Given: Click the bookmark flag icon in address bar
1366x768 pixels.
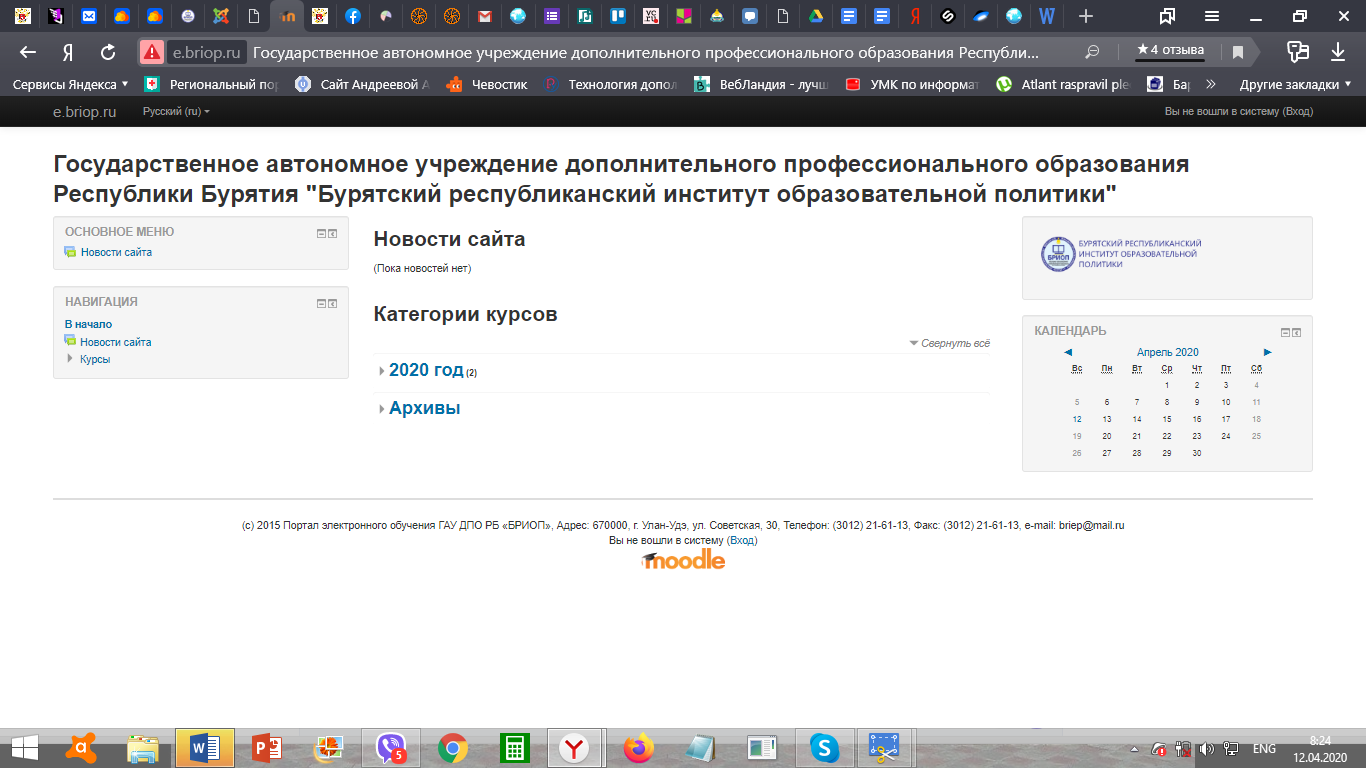Looking at the screenshot, I should coord(1238,52).
